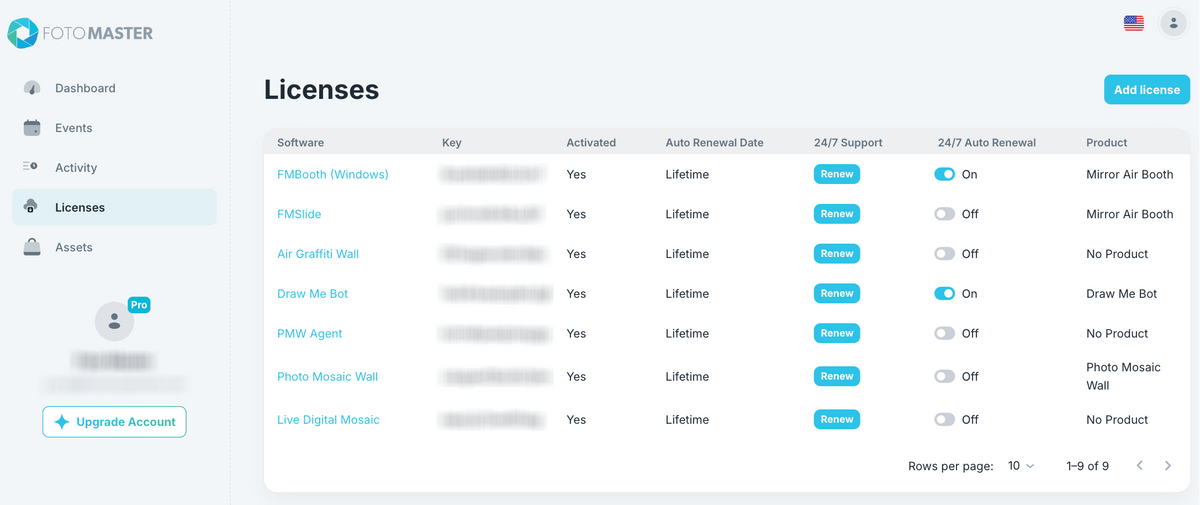Viewport: 1200px width, 505px height.
Task: Open Activity in the sidebar
Action: 114,168
